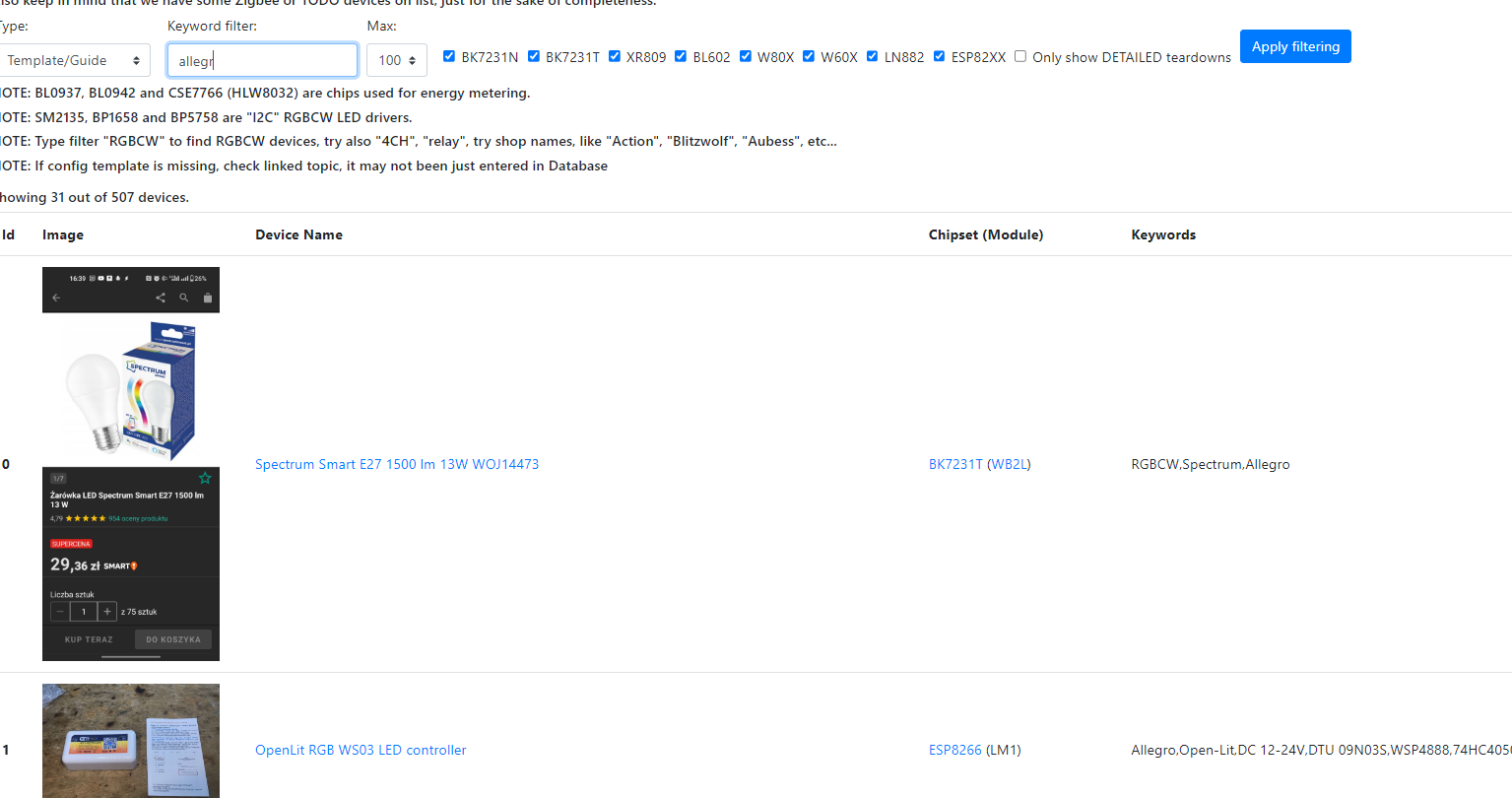Screen dimensions: 1512x798
Task: Enable Only show DETAILED teardowns checkbox
Action: click(1020, 56)
